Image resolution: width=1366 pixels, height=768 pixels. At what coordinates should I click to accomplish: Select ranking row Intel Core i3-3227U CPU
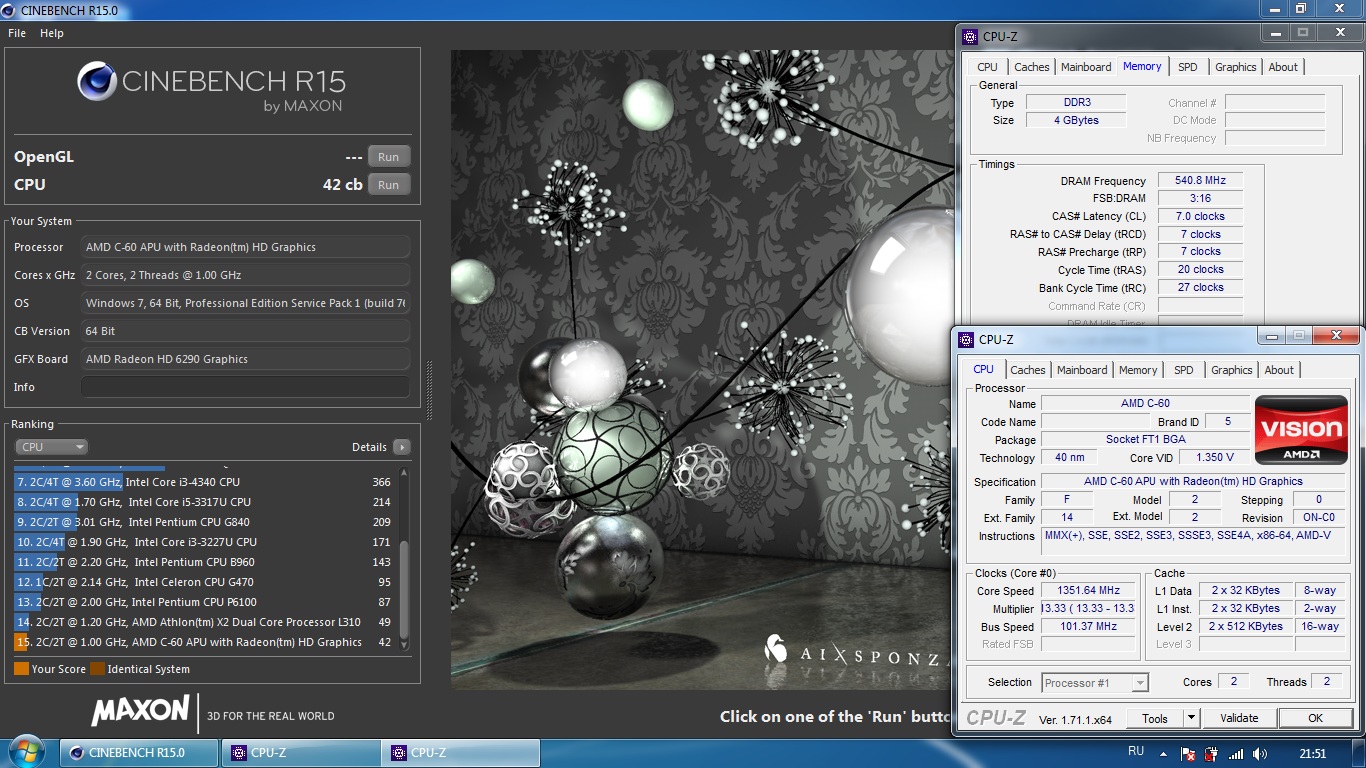[x=204, y=542]
